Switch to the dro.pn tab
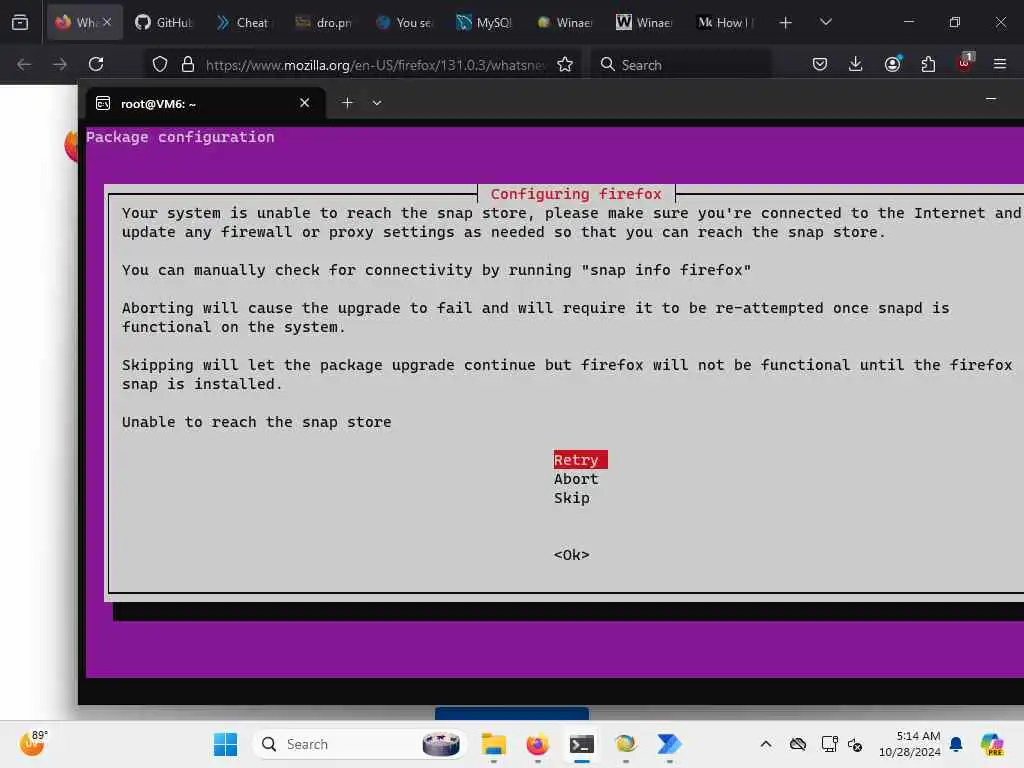 (323, 22)
